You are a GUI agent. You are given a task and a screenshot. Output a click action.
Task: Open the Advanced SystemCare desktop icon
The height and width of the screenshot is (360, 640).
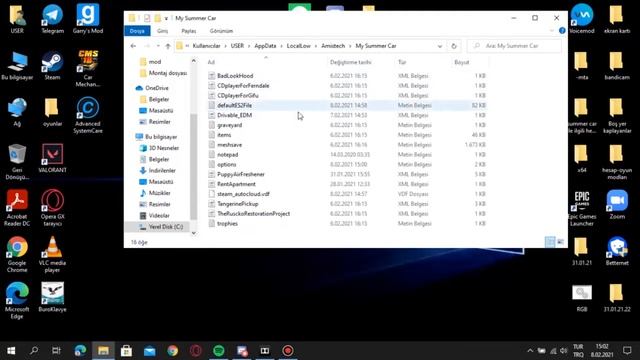pyautogui.click(x=88, y=115)
